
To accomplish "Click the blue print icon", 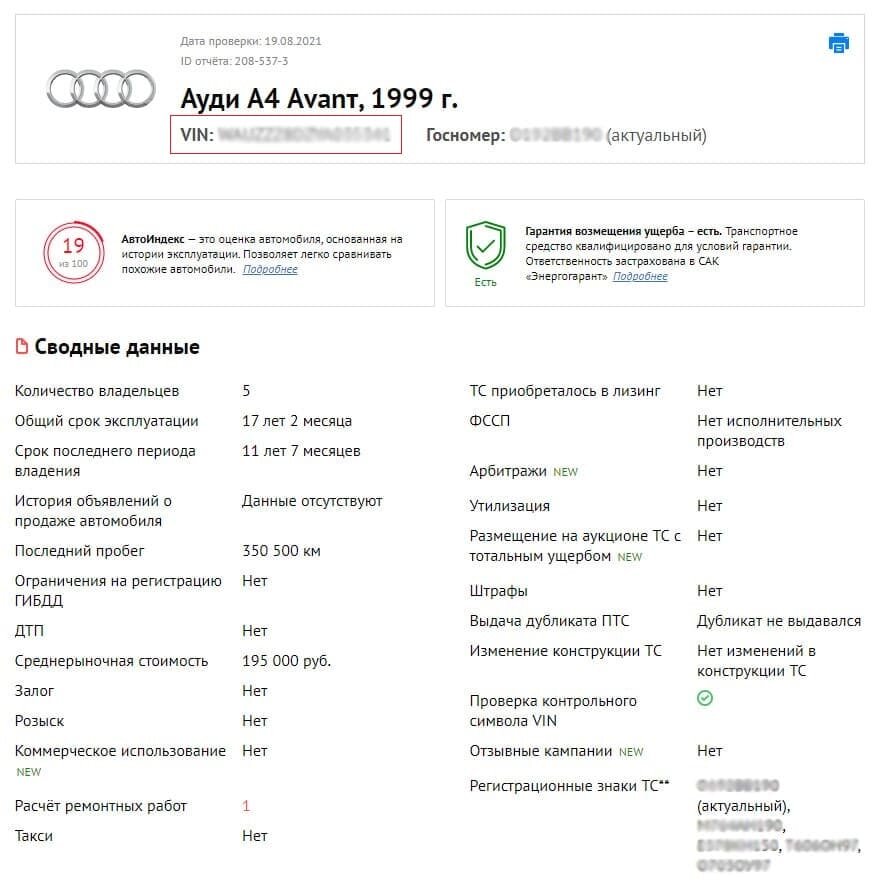I will (x=838, y=43).
